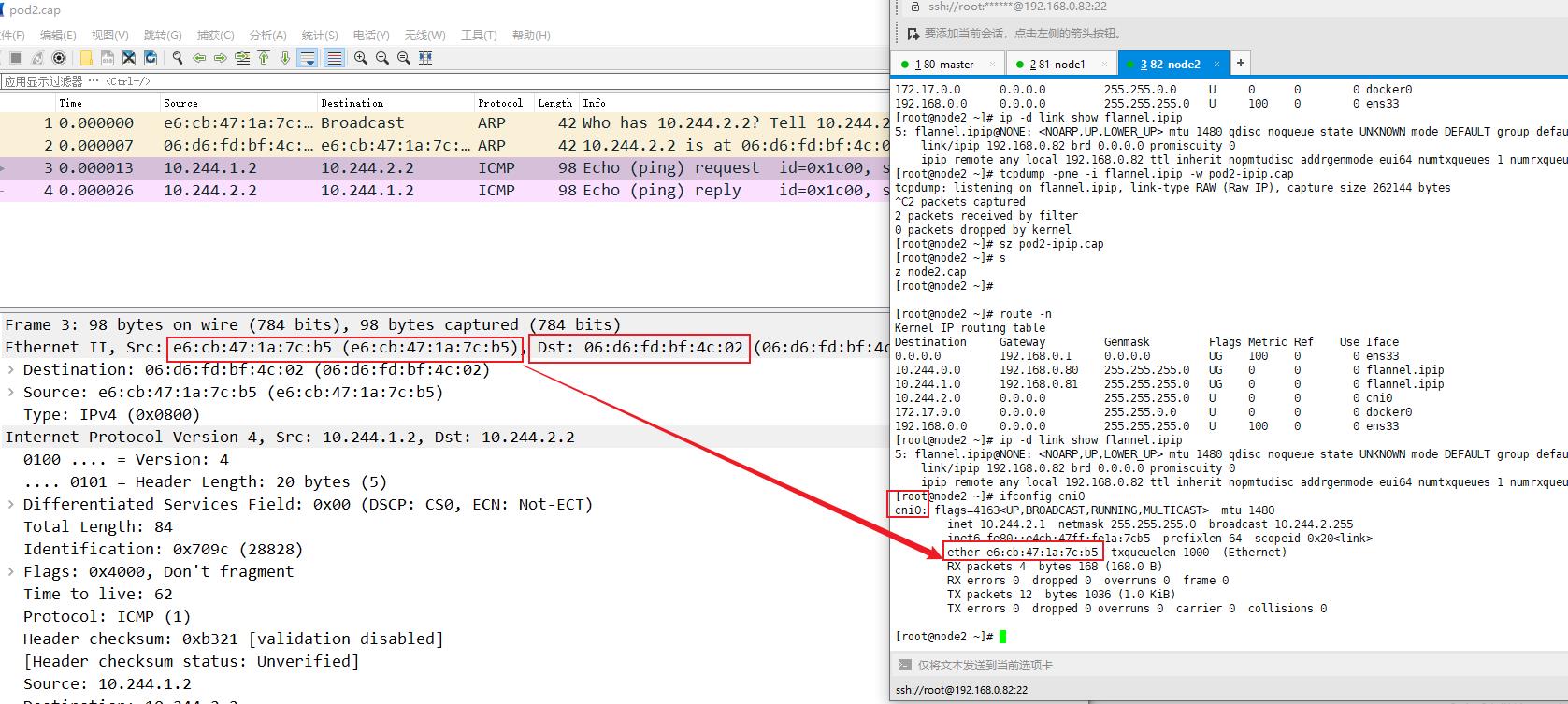Expand the Ethernet Source e6:cb:47:1a:7c:b5 field
This screenshot has width=1568, height=704.
click(x=11, y=392)
